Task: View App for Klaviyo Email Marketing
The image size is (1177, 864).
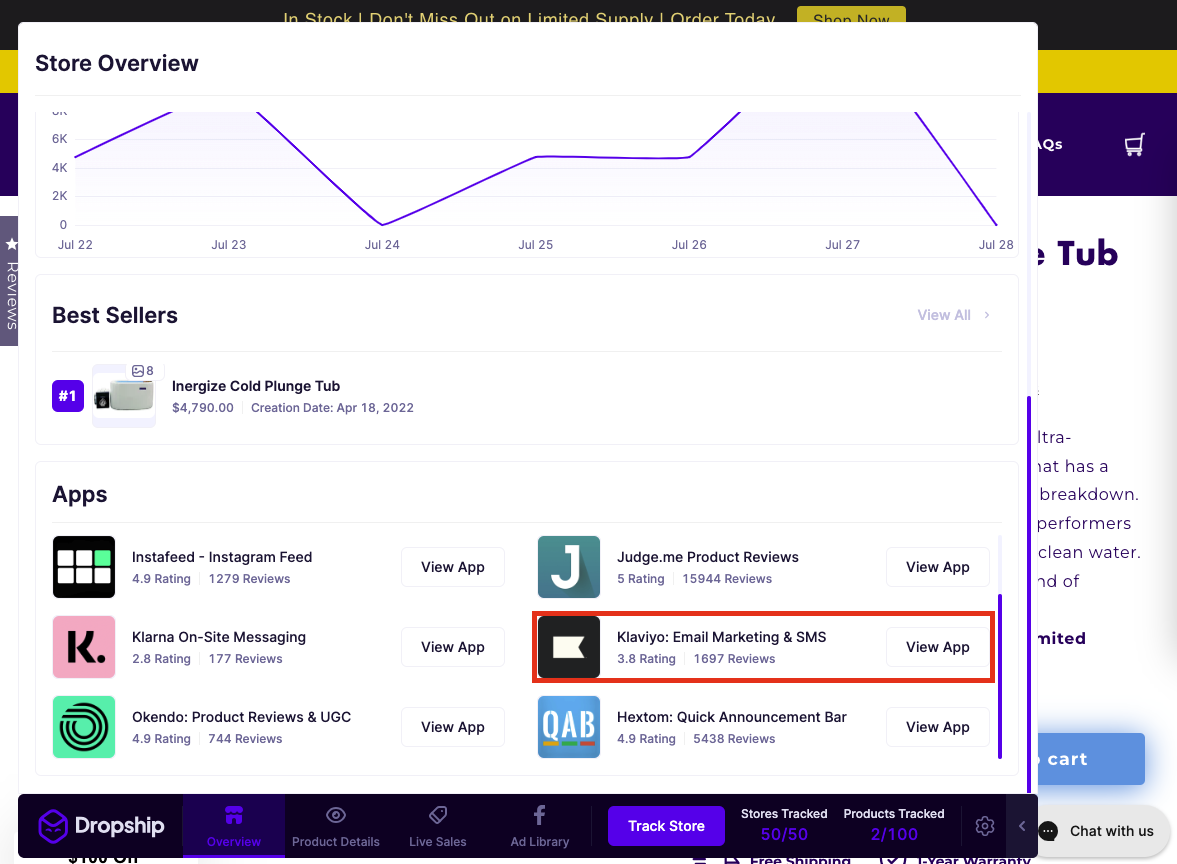Action: point(937,647)
